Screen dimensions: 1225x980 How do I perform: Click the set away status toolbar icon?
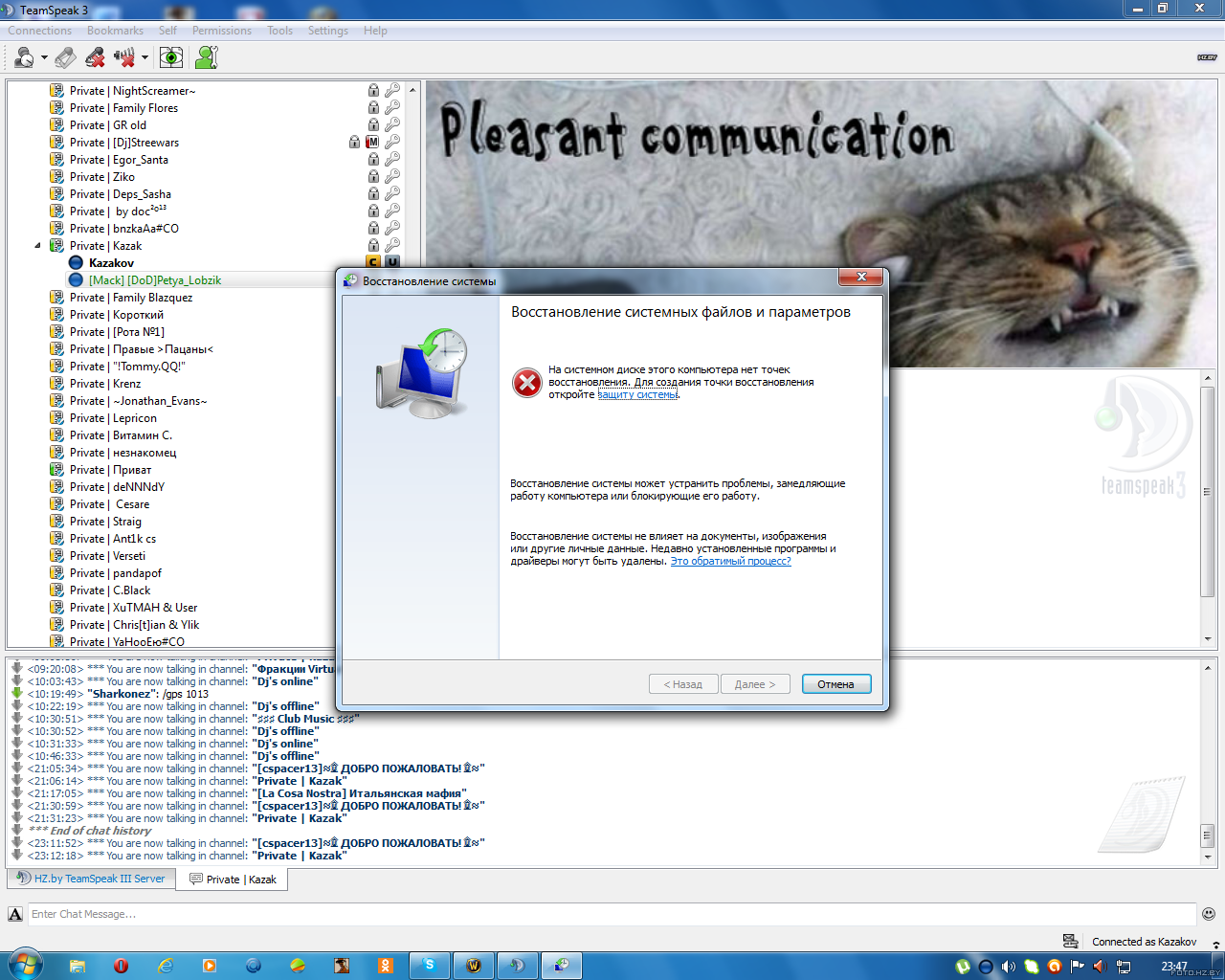click(x=24, y=57)
